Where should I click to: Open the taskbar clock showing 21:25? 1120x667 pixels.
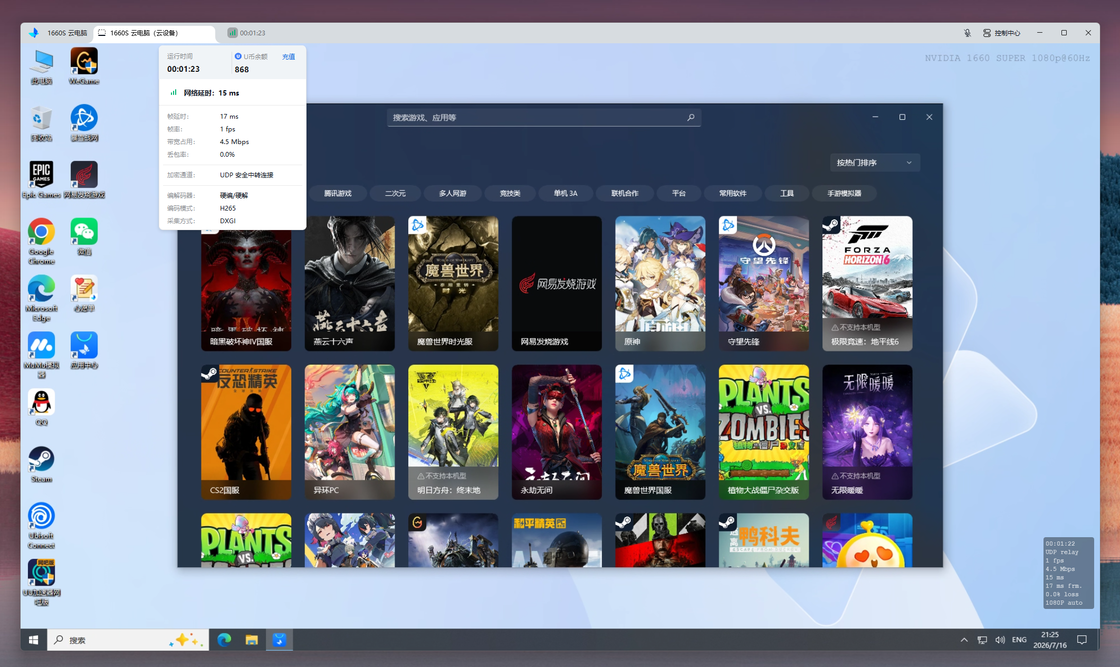1050,640
